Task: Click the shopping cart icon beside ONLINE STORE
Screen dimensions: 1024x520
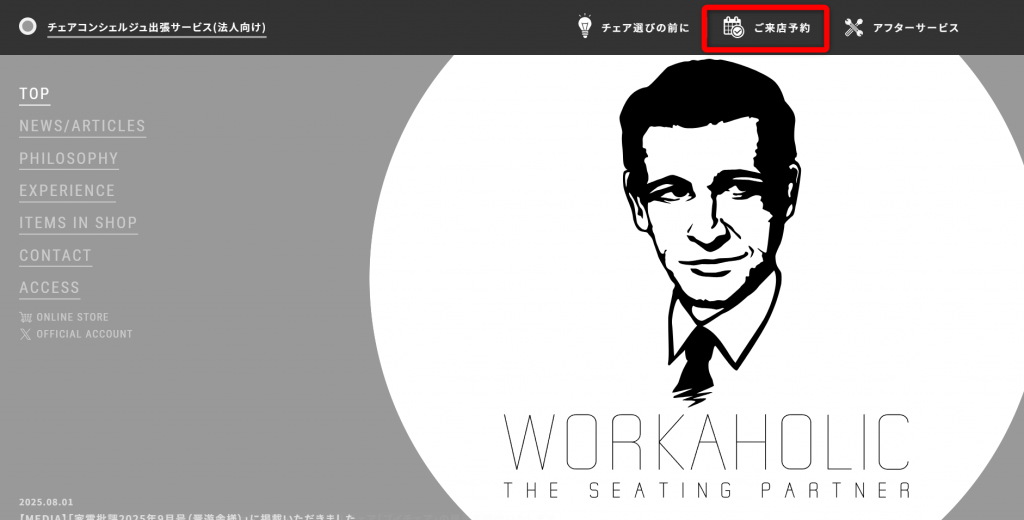Action: click(x=26, y=317)
